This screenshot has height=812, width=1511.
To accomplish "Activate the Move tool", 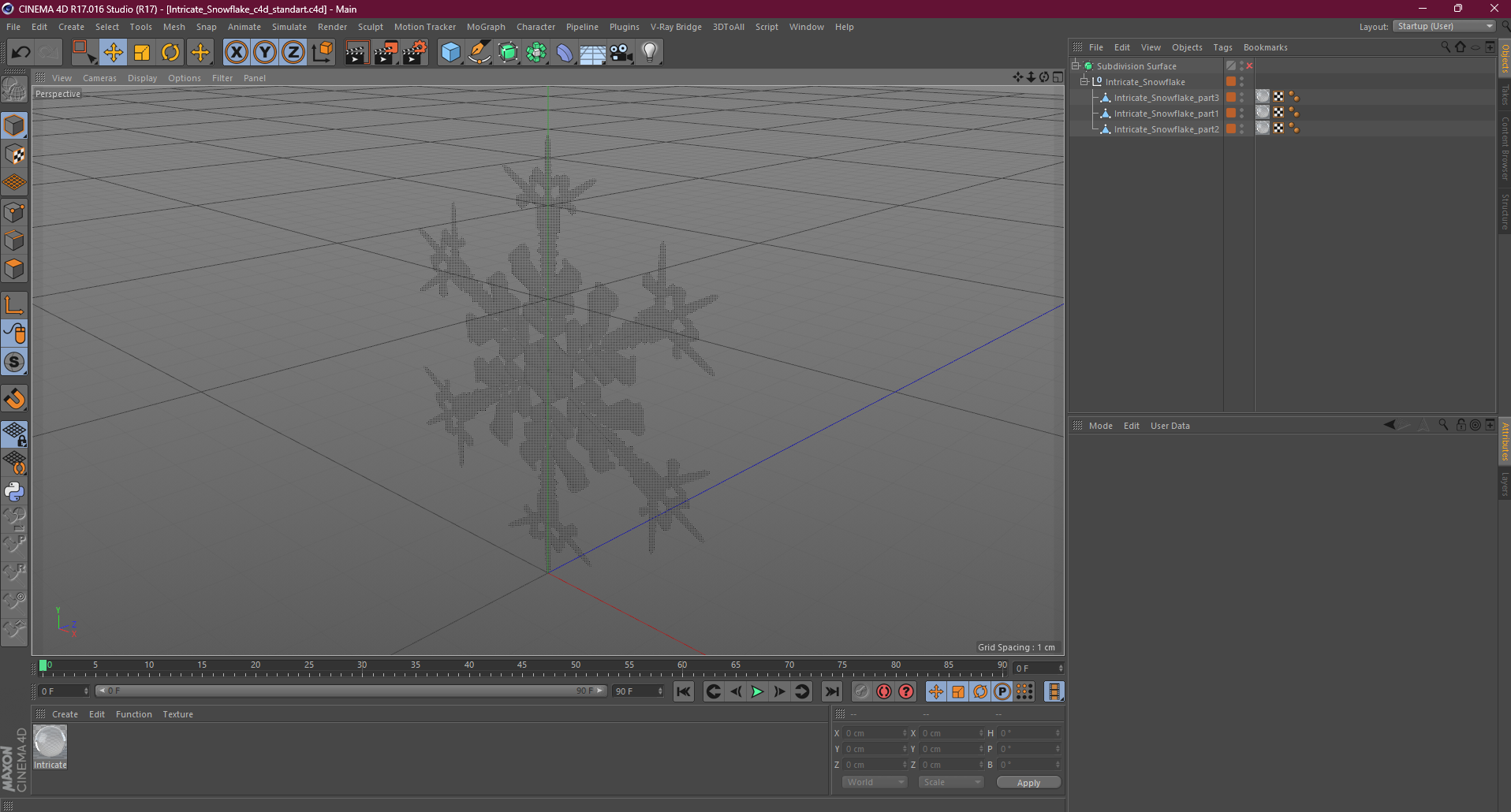I will pos(113,53).
